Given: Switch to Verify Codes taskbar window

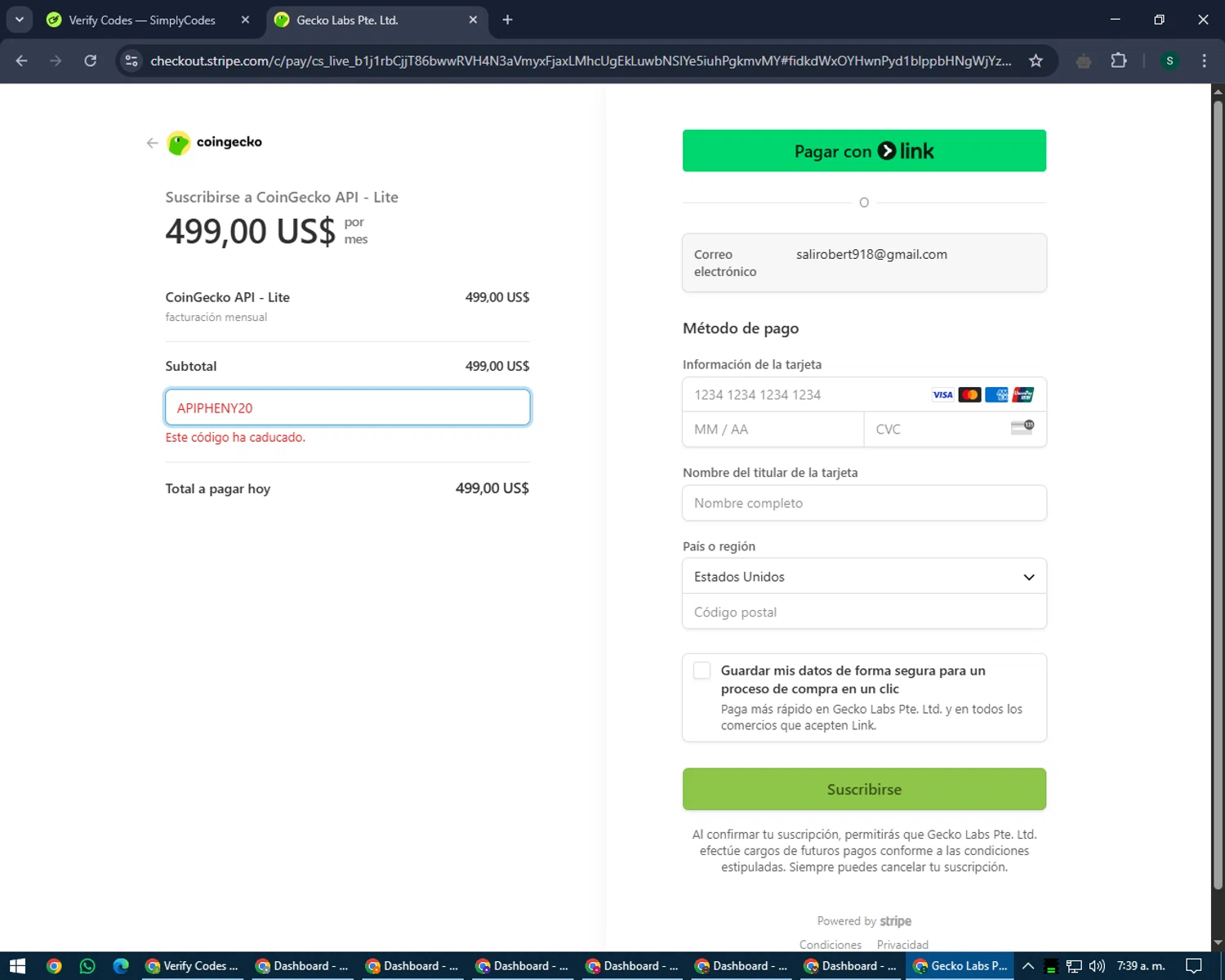Looking at the screenshot, I should [x=193, y=966].
